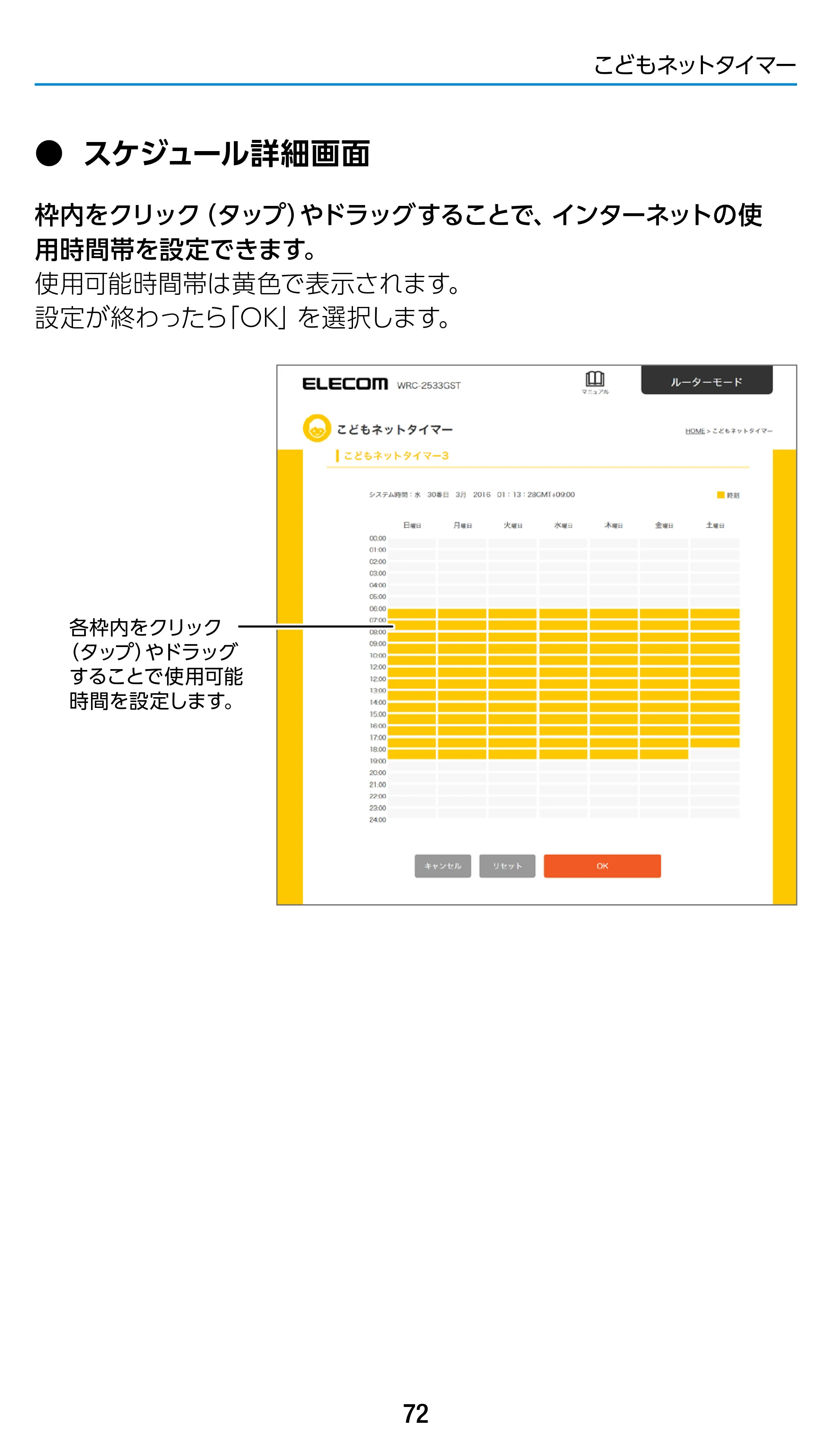Image resolution: width=832 pixels, height=1456 pixels.
Task: Click the システム時間 date and time text
Action: [472, 494]
